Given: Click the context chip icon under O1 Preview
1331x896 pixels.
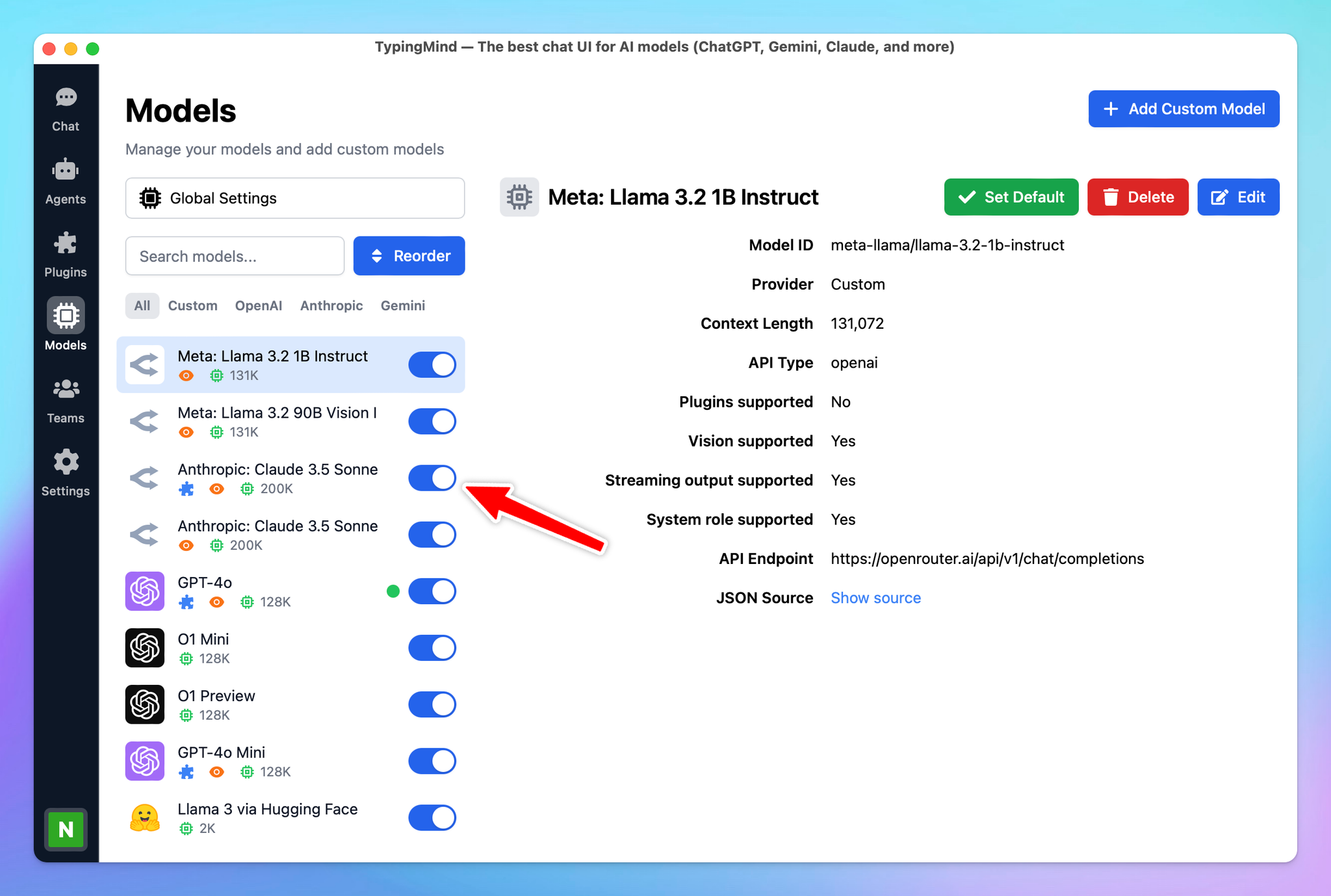Looking at the screenshot, I should click(186, 715).
